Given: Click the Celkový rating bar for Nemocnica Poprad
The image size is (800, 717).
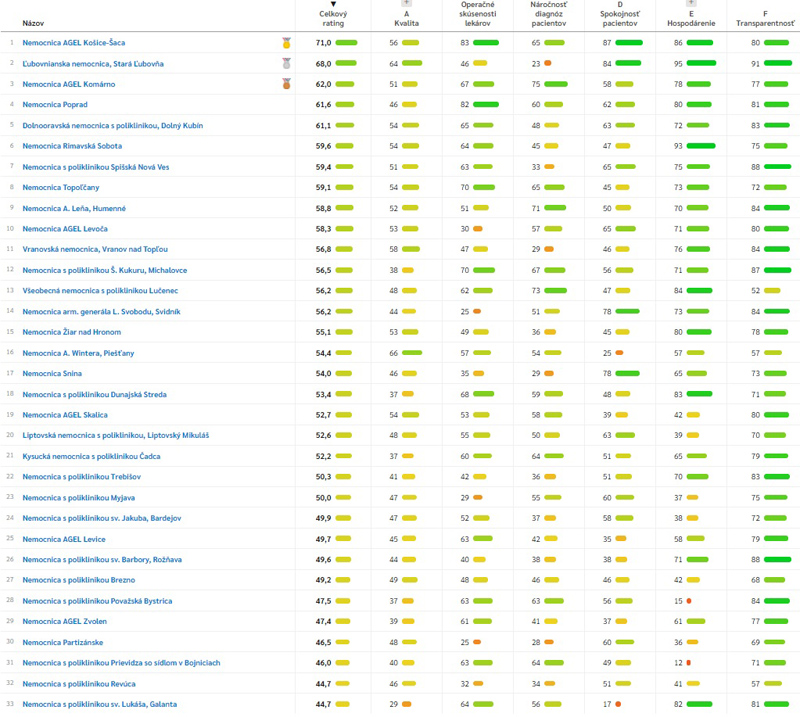Looking at the screenshot, I should pos(345,105).
